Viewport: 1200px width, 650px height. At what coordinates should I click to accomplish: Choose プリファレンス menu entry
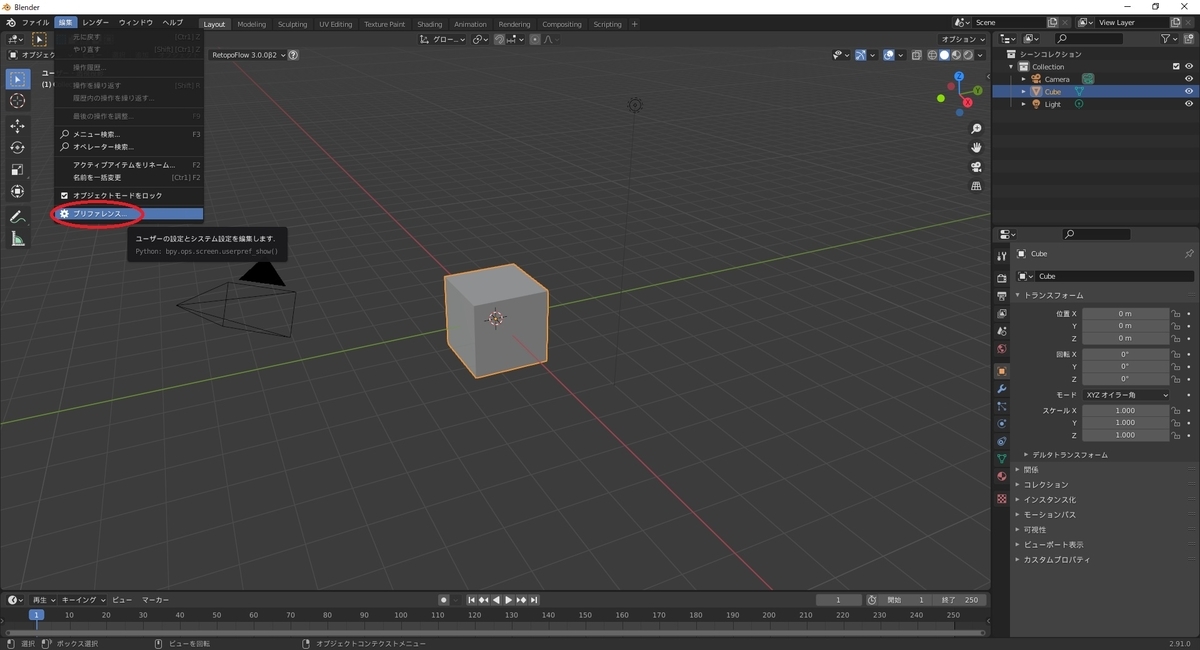coord(130,214)
